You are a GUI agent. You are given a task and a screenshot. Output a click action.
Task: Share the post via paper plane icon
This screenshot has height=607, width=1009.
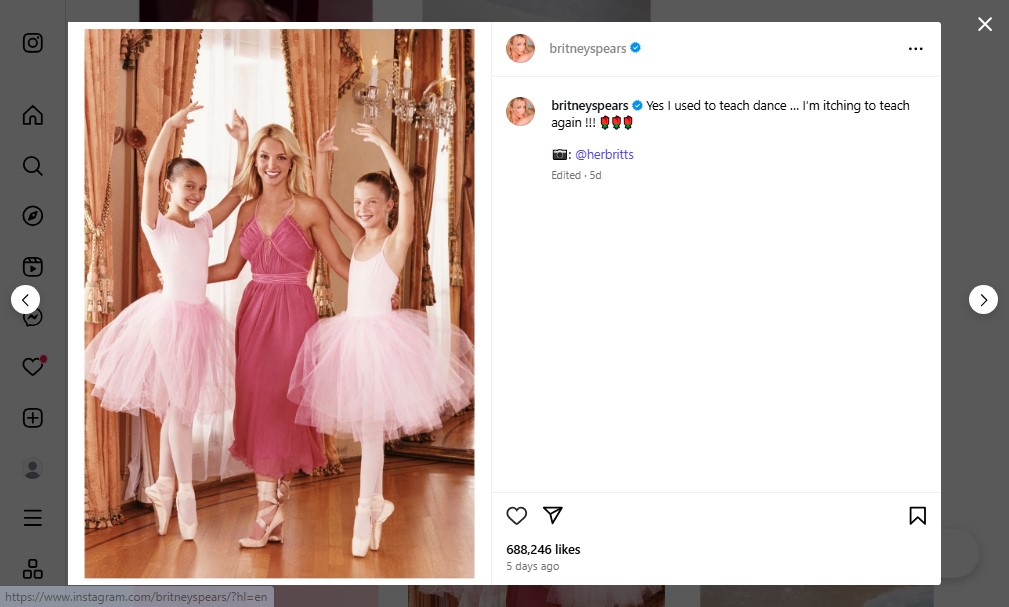553,514
